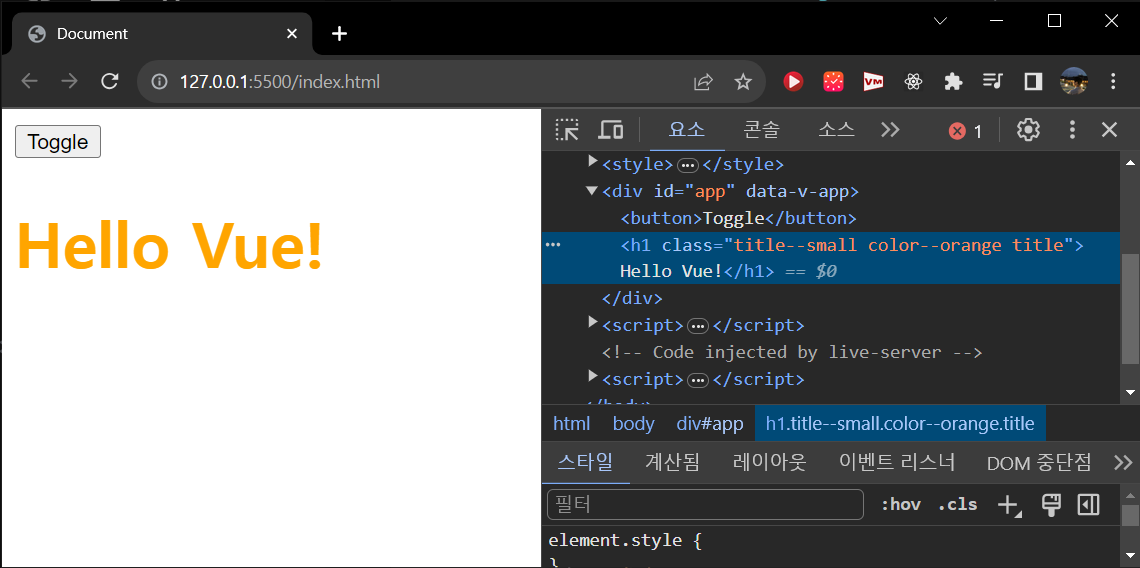Click the ellipsis inside first script tag
1140x568 pixels.
pos(698,326)
